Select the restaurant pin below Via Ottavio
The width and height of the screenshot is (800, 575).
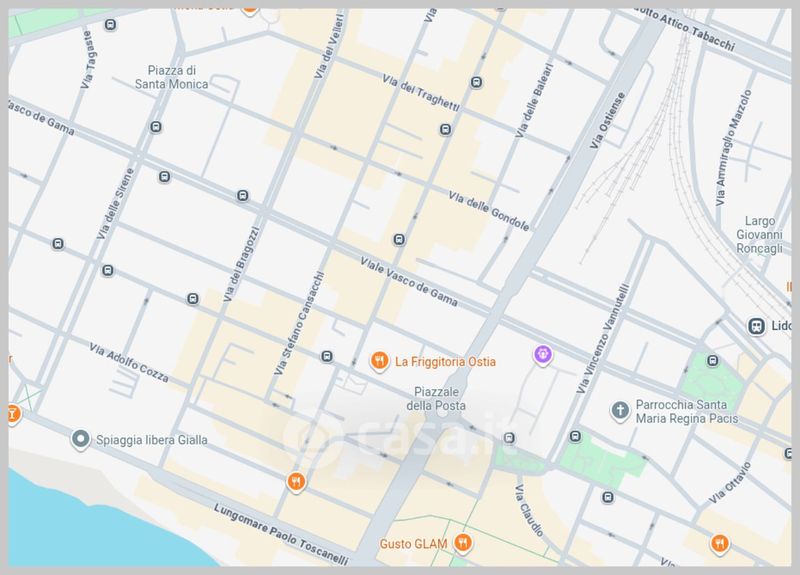(x=719, y=543)
